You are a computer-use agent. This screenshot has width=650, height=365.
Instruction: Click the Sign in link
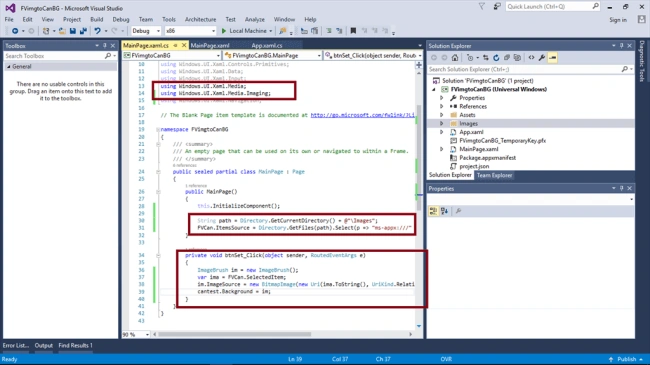tap(618, 20)
